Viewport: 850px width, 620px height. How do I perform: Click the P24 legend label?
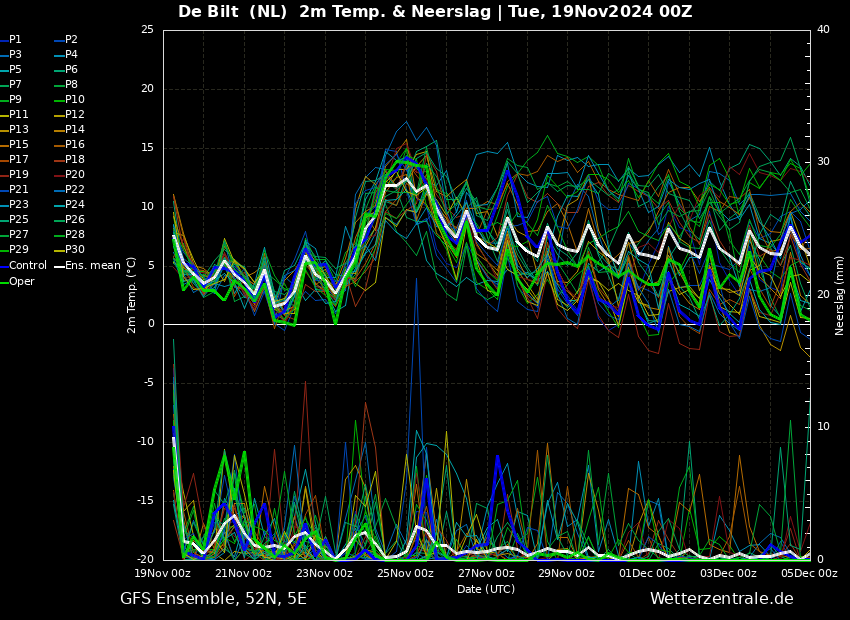70,204
